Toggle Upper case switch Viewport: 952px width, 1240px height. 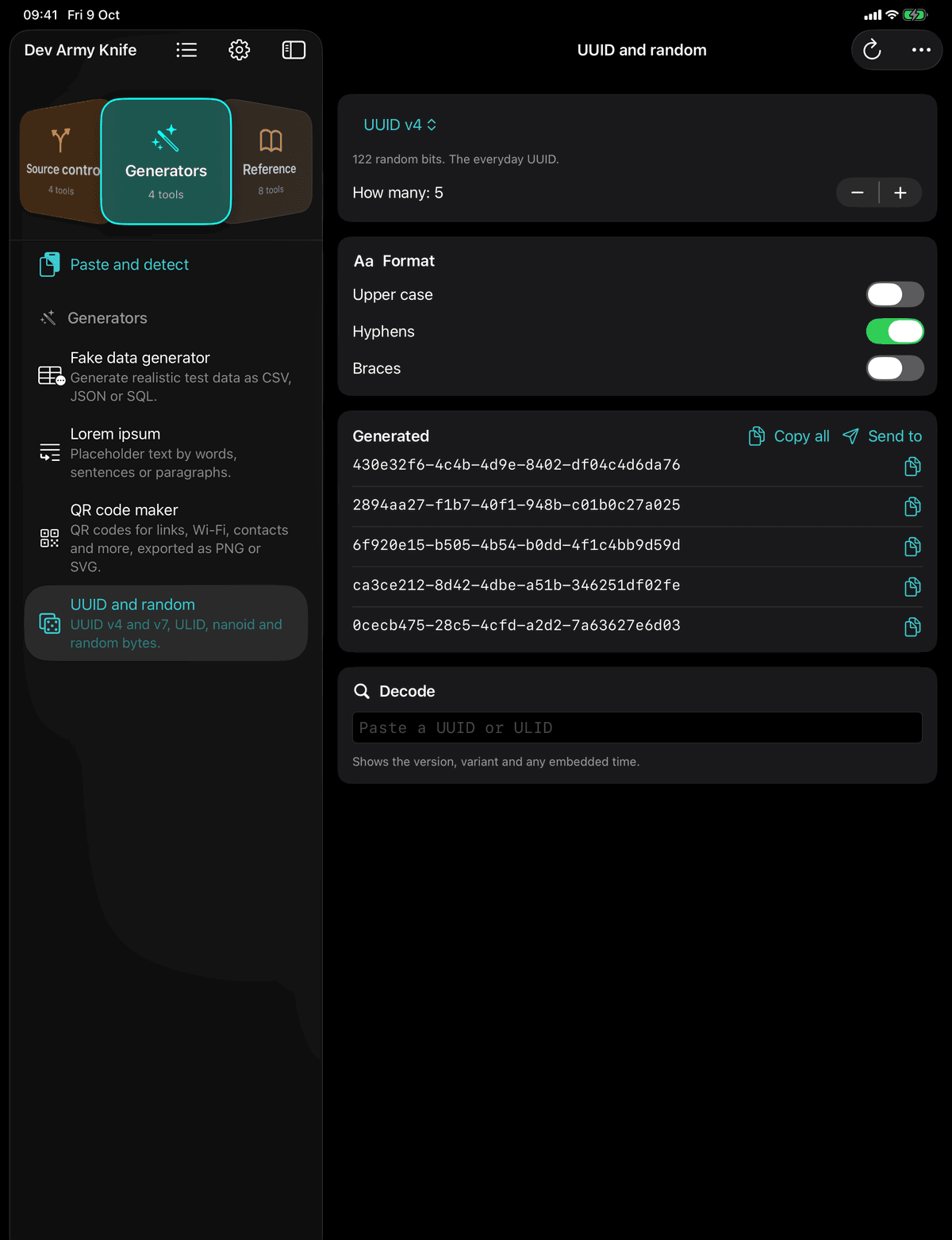[895, 294]
